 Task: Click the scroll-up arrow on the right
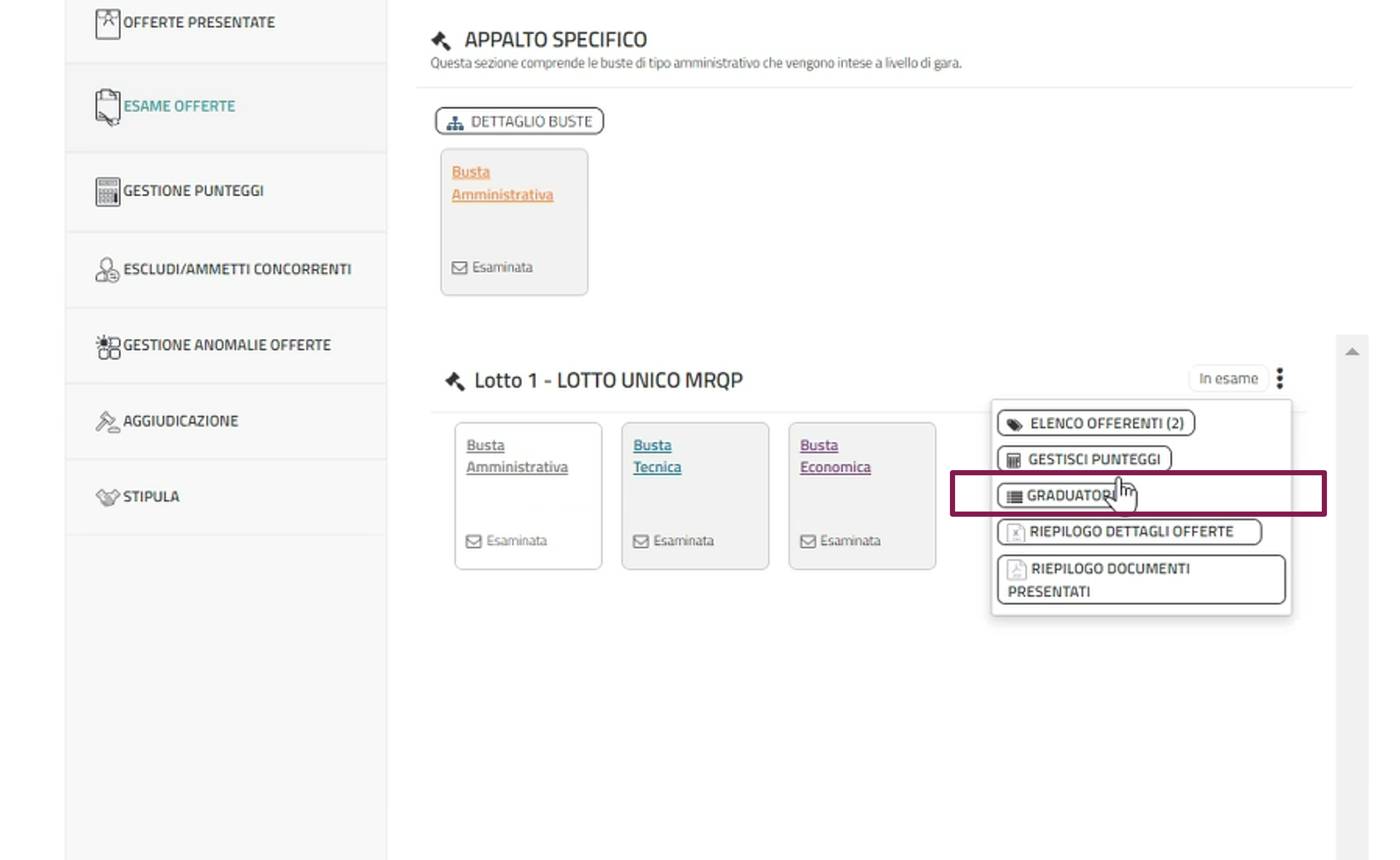click(1352, 352)
